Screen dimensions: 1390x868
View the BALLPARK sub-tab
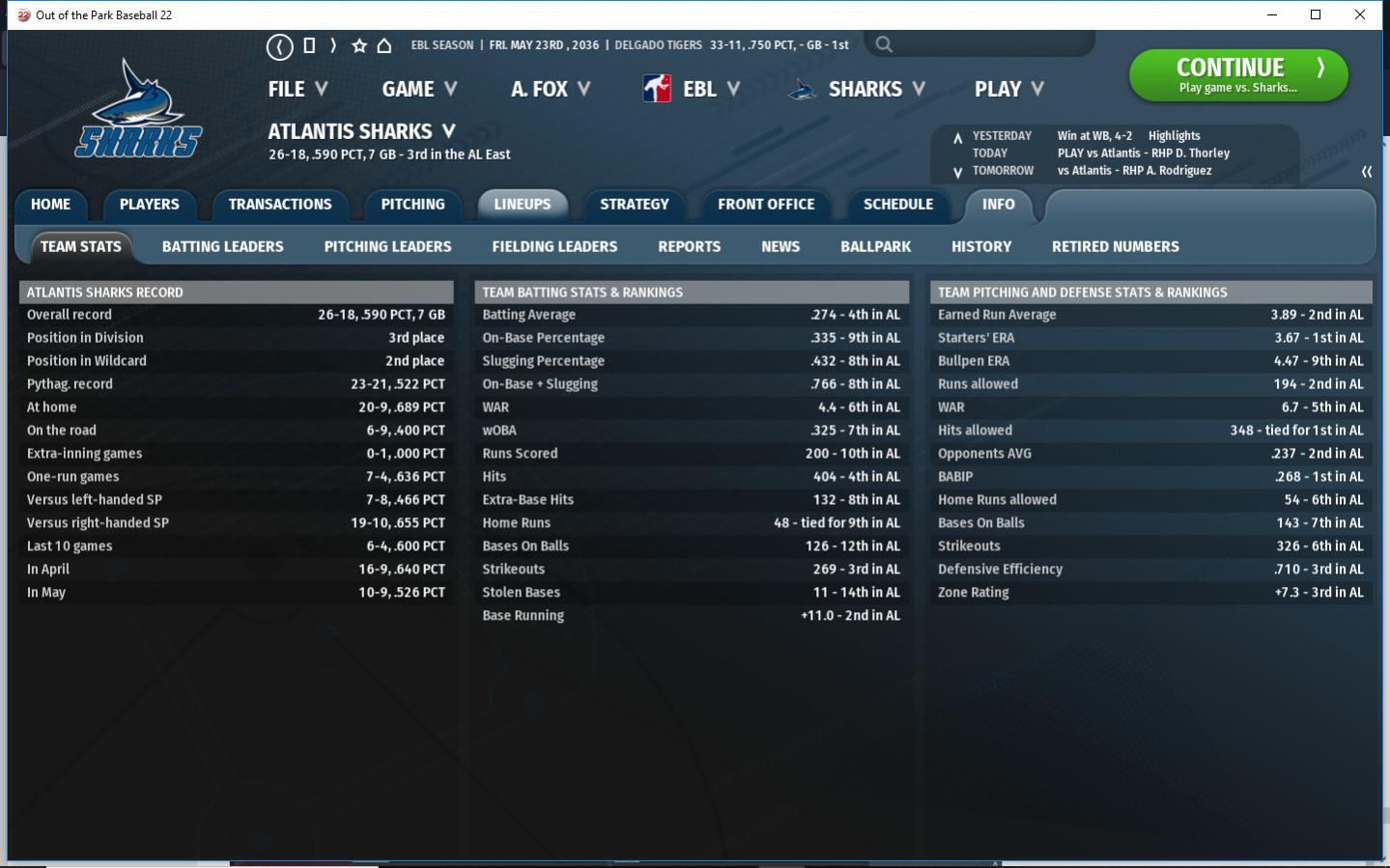point(876,247)
